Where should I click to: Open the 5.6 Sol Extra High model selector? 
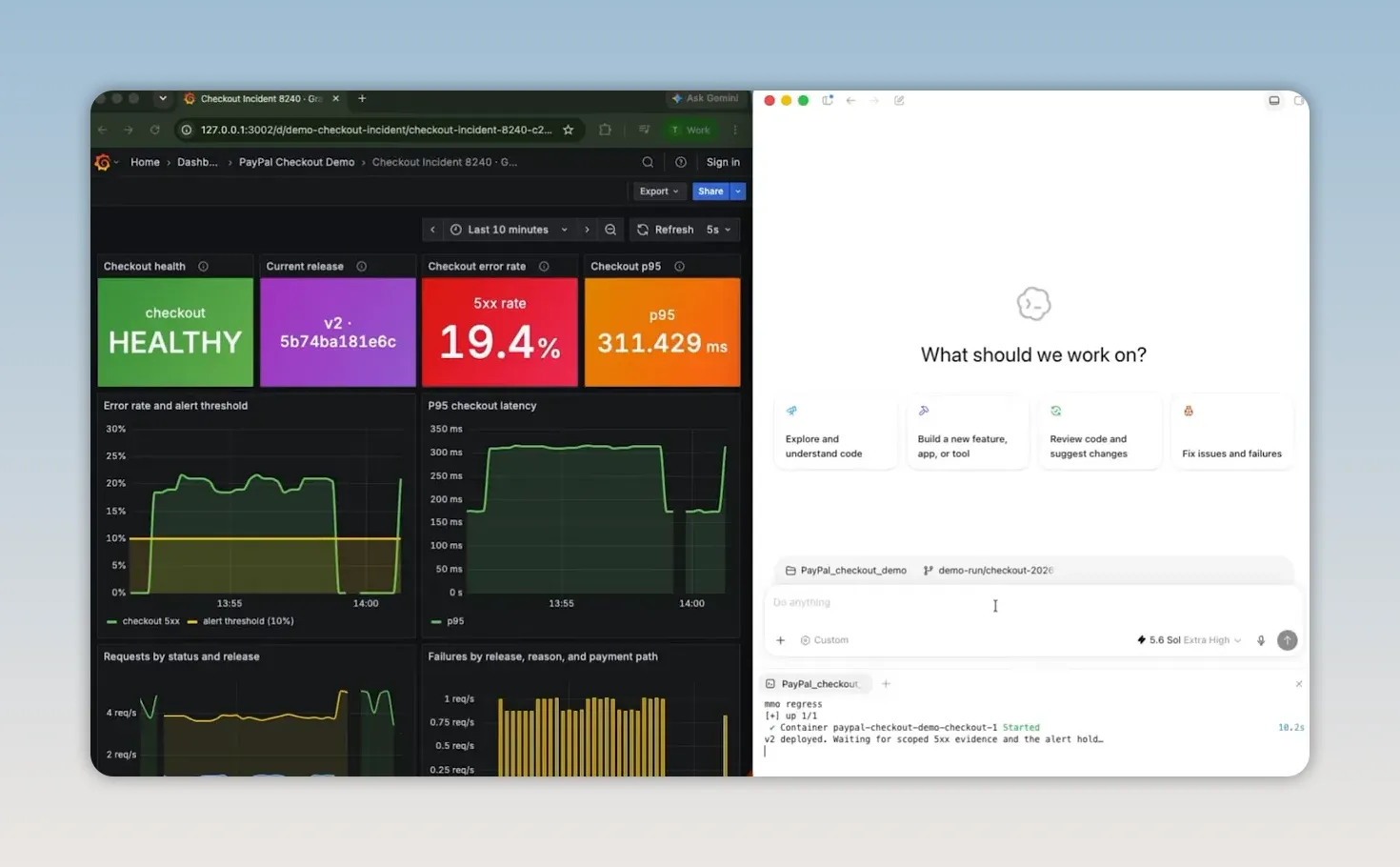[1189, 640]
